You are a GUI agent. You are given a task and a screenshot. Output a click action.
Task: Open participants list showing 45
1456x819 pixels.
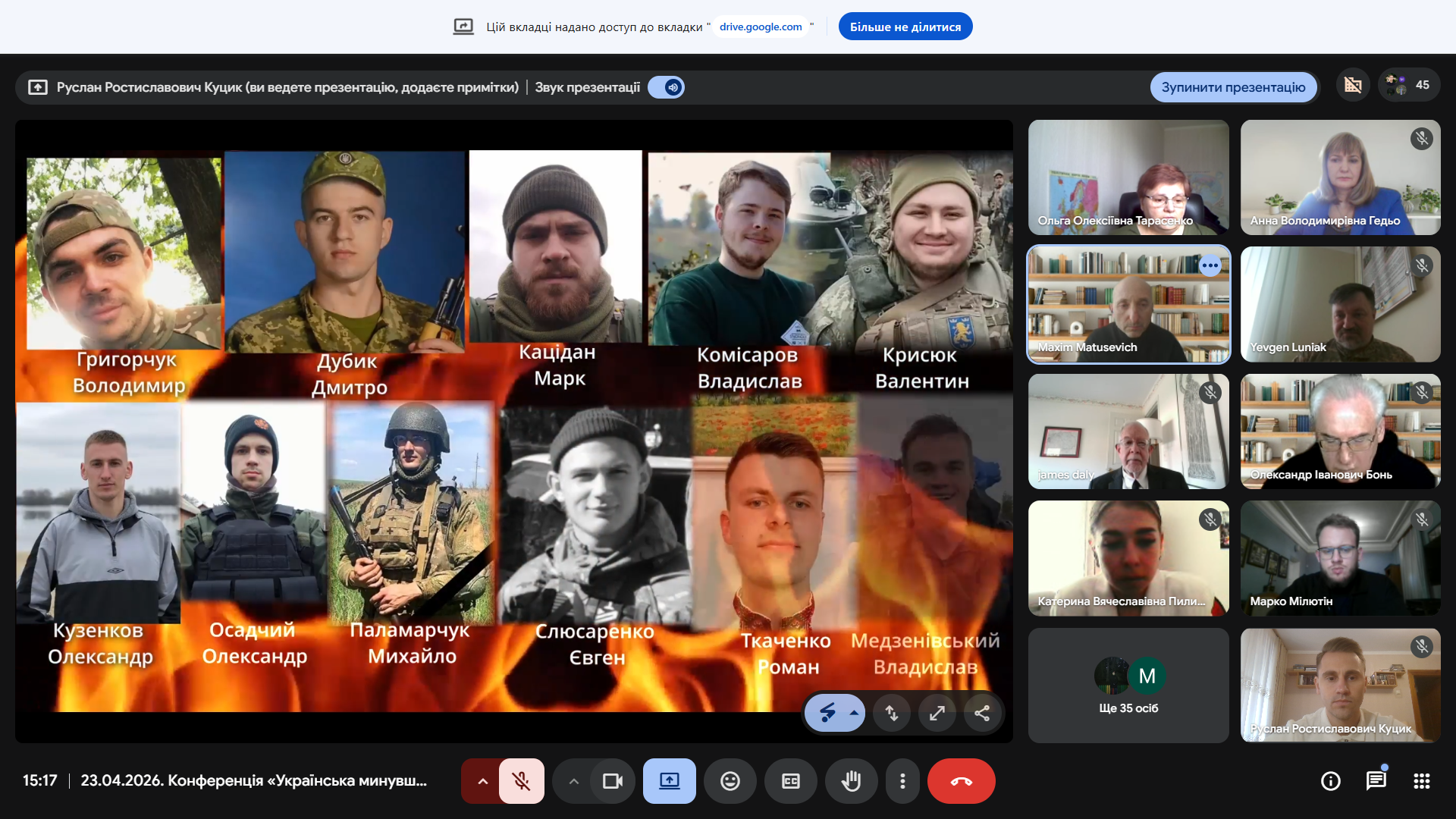[x=1408, y=85]
